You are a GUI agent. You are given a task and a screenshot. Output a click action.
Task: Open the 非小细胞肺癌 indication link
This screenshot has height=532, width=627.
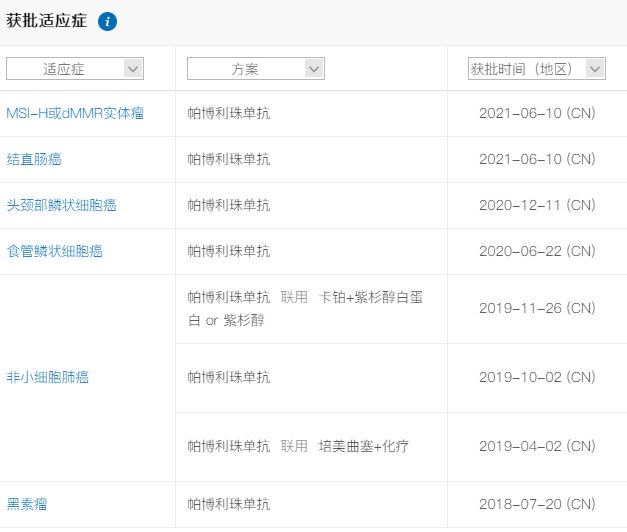[47, 378]
